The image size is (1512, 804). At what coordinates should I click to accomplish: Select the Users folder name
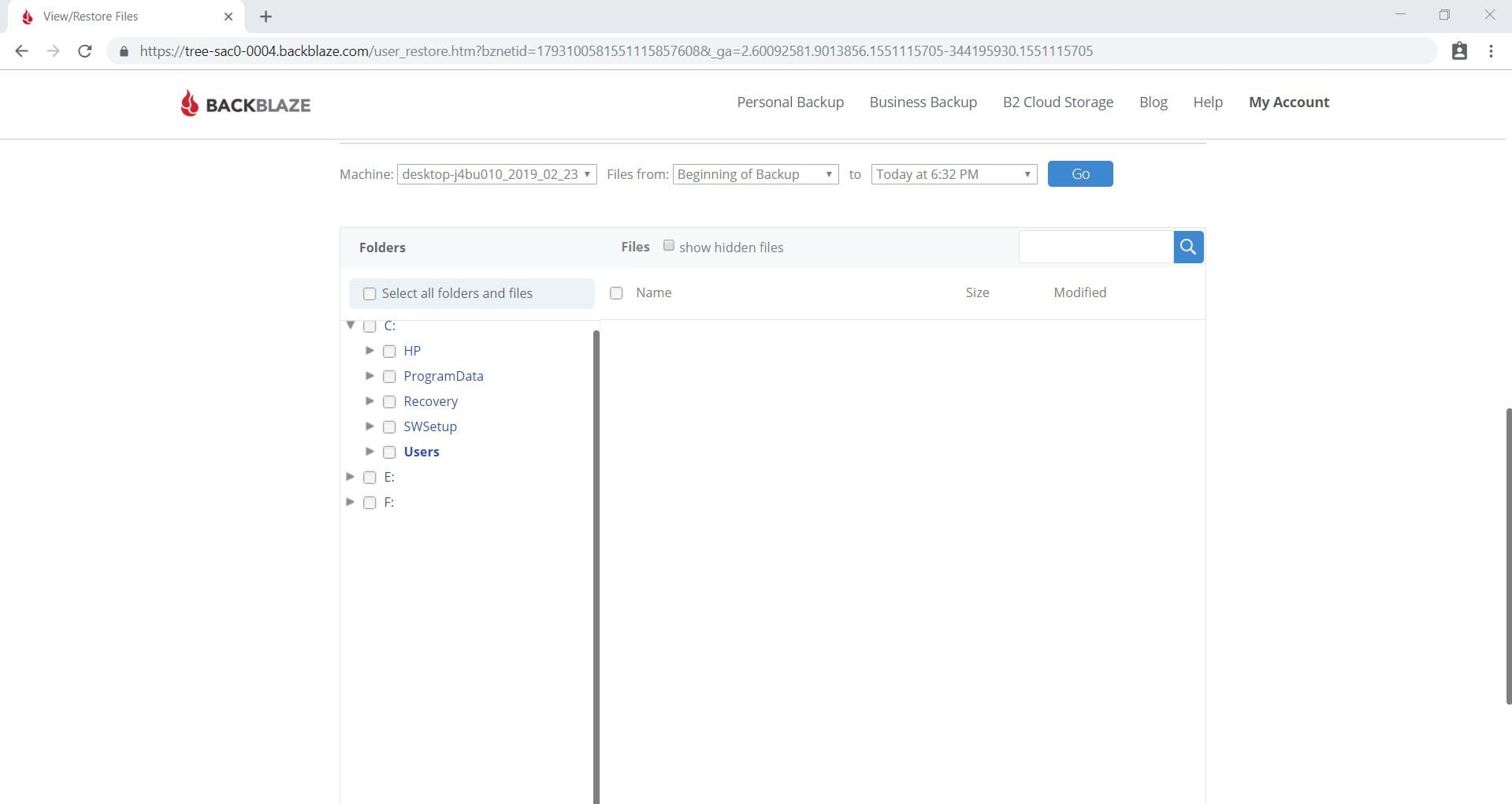[x=422, y=452]
